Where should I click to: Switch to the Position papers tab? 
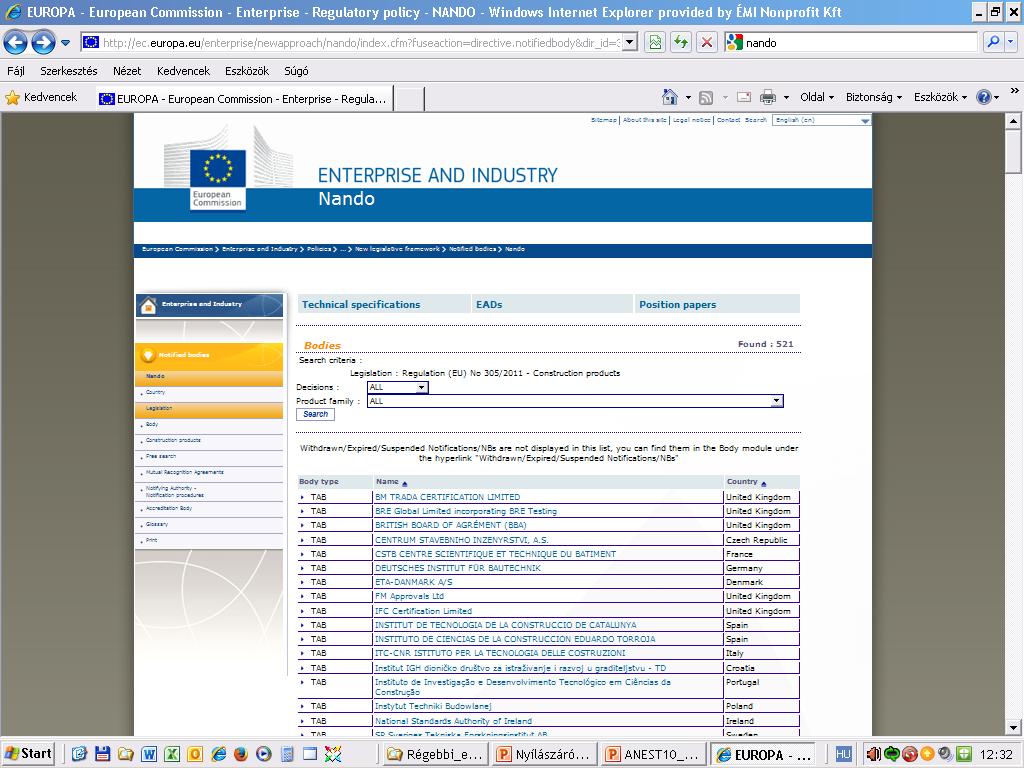717,304
